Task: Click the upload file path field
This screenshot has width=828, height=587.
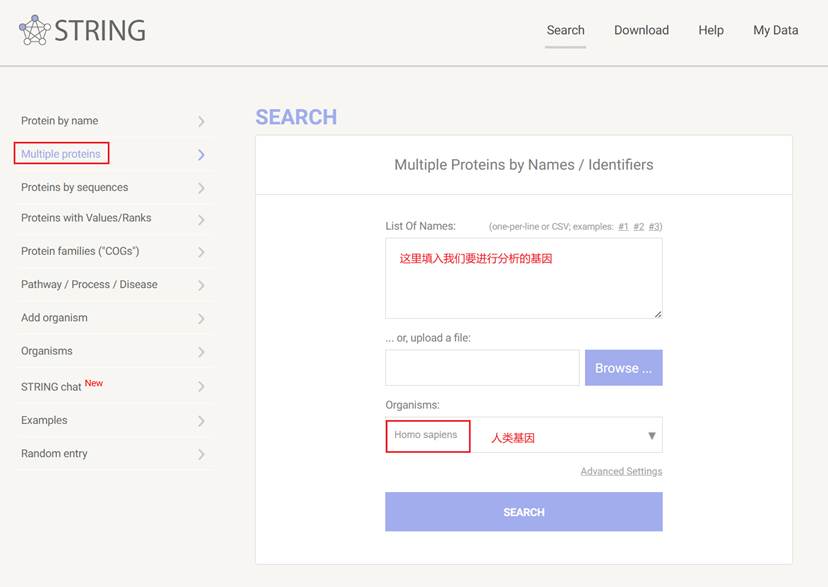Action: [482, 367]
